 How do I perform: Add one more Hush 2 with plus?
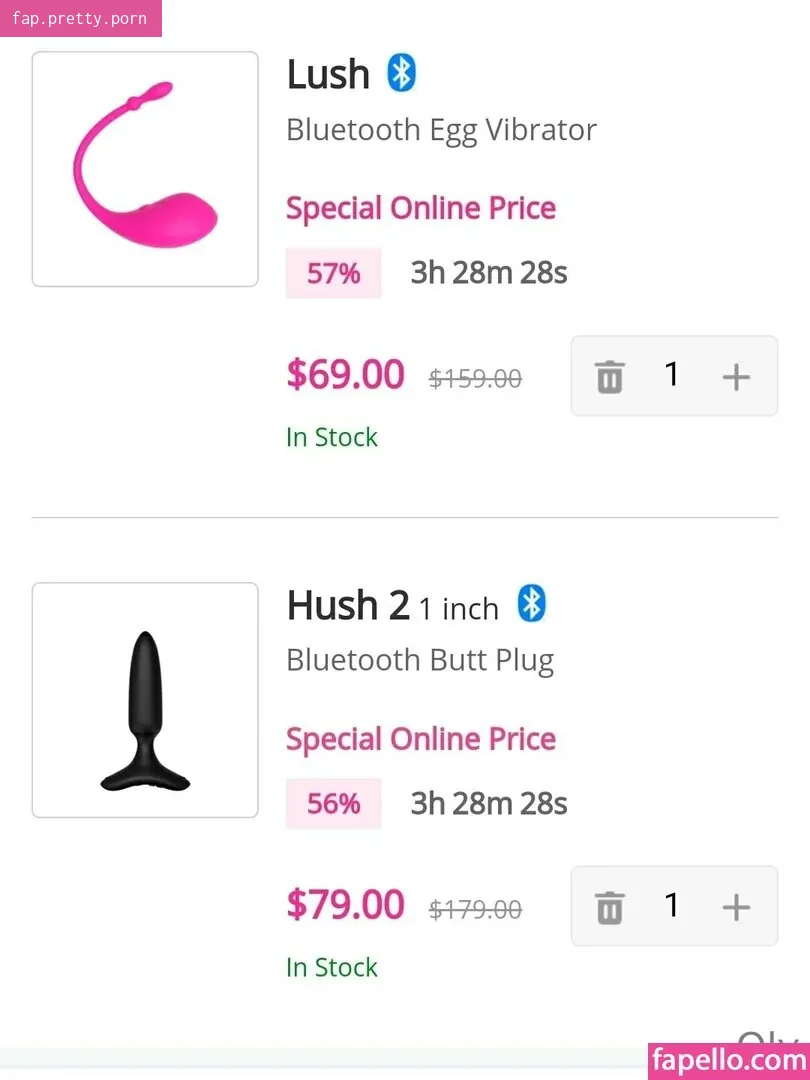click(x=736, y=907)
